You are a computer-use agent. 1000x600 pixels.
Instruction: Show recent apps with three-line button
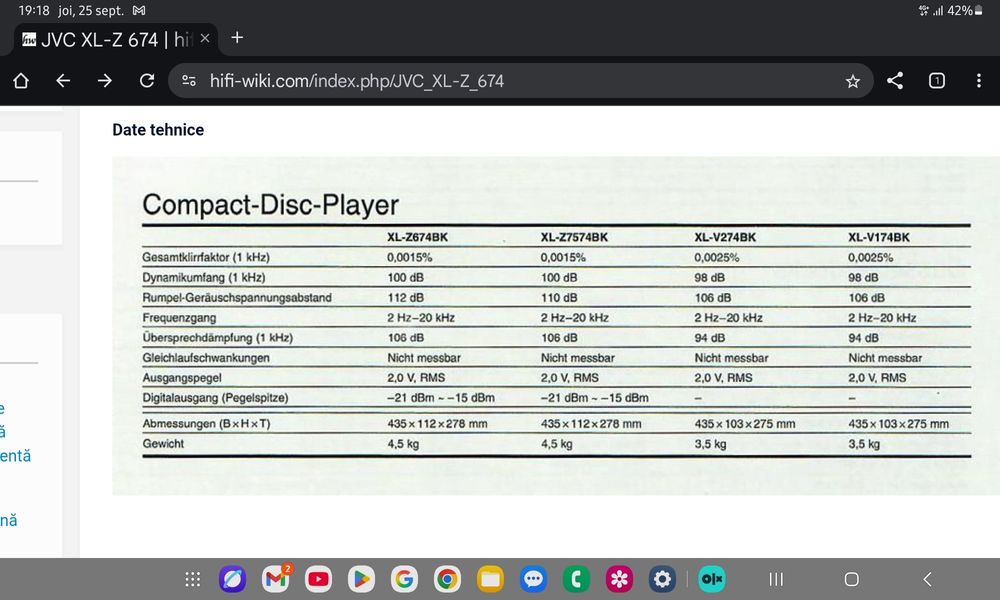tap(776, 579)
